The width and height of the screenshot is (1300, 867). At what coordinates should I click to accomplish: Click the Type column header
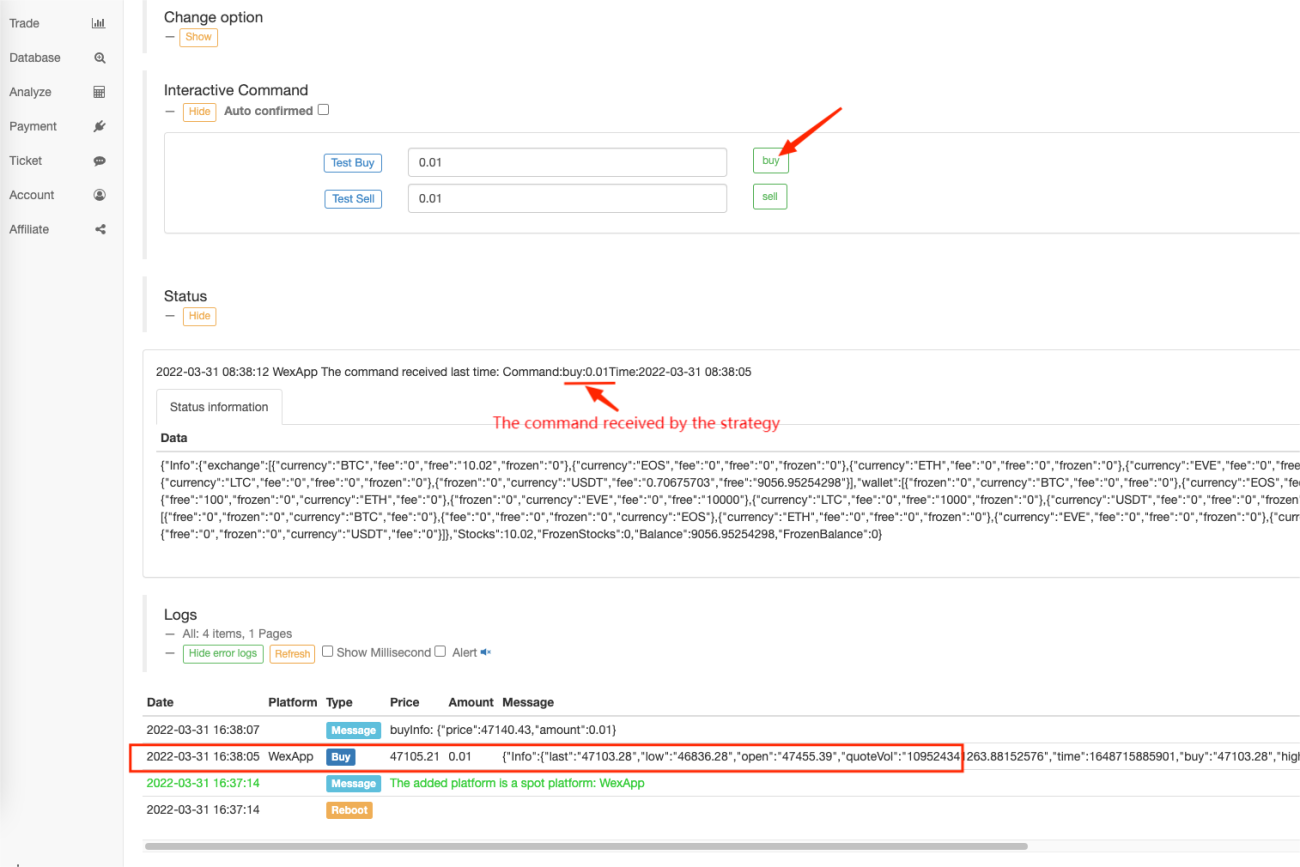click(339, 702)
